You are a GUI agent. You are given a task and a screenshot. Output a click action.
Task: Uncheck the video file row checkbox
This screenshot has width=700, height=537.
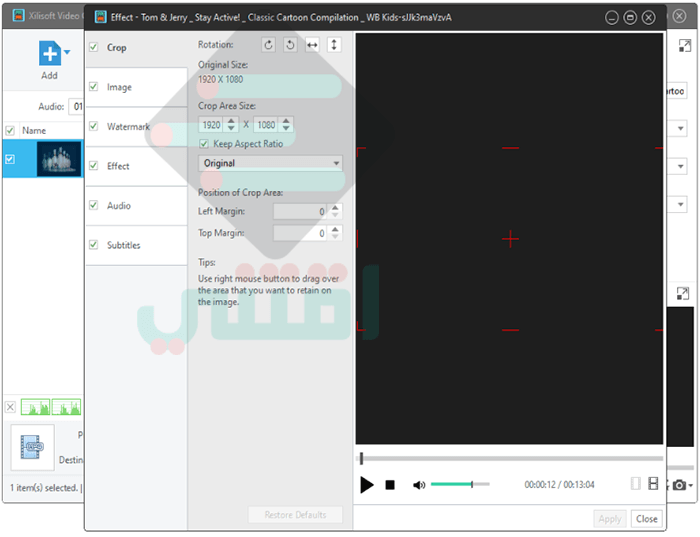[x=10, y=159]
